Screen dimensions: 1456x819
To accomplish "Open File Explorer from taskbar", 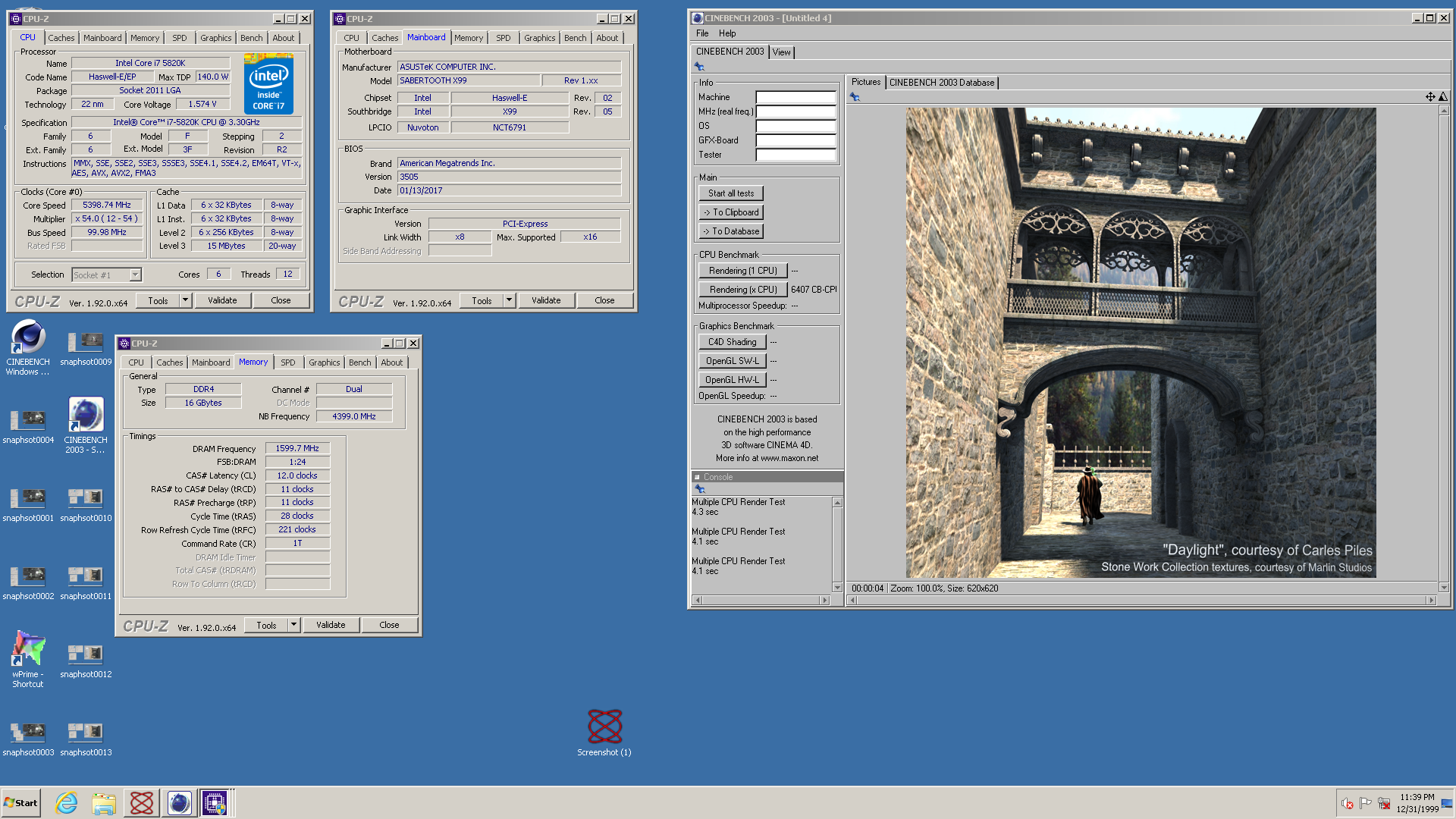I will pos(104,803).
